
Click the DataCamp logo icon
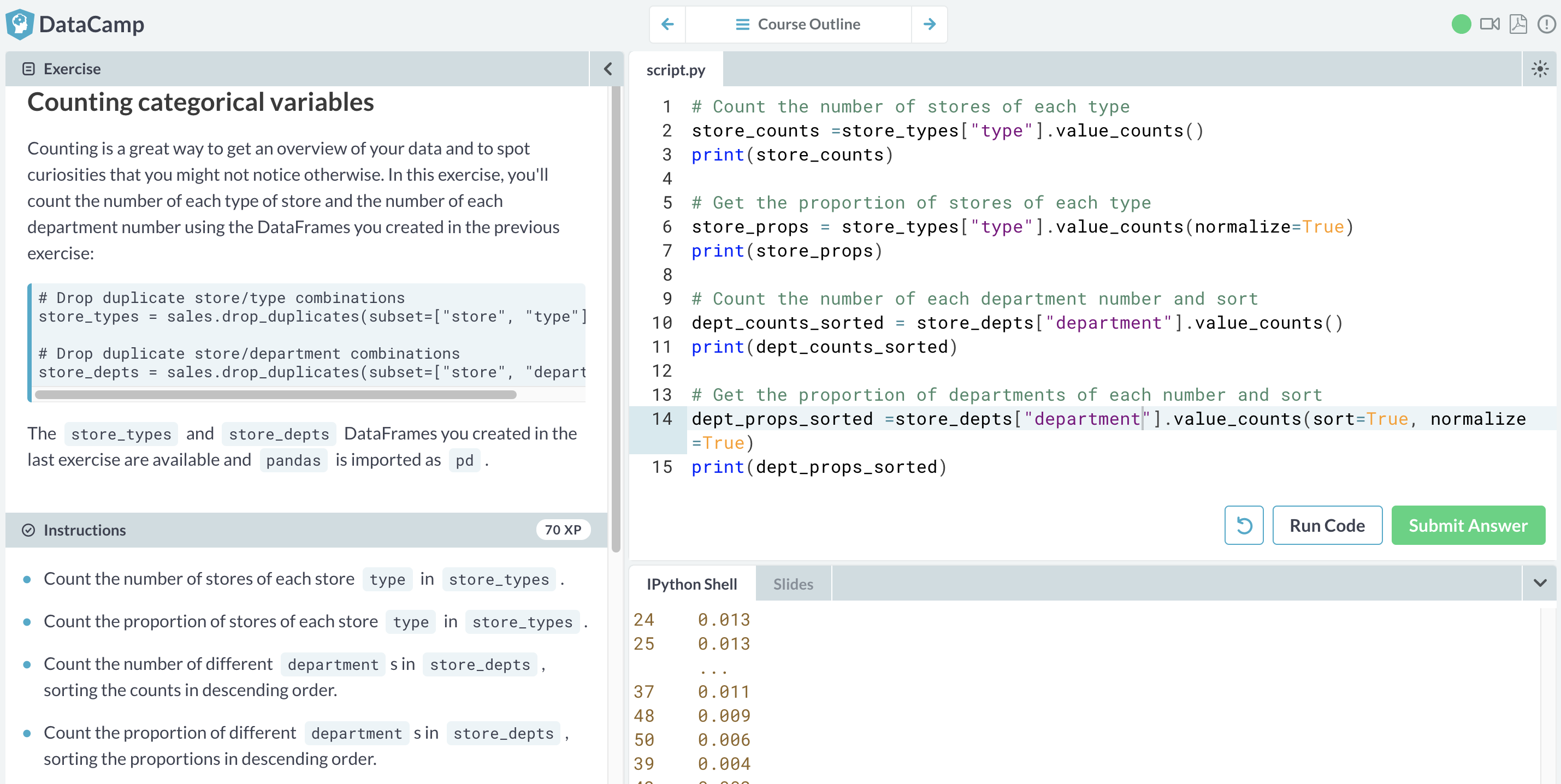pos(20,24)
